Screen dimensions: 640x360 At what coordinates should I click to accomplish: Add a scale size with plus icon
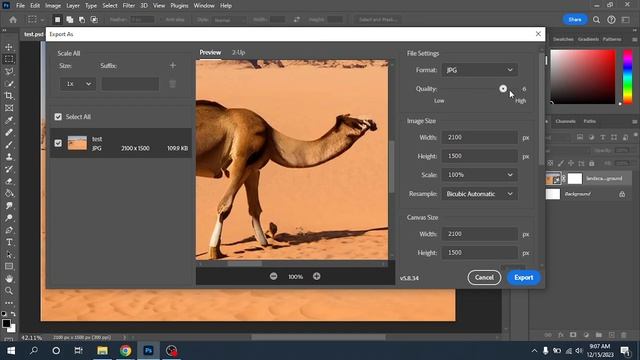click(x=173, y=65)
